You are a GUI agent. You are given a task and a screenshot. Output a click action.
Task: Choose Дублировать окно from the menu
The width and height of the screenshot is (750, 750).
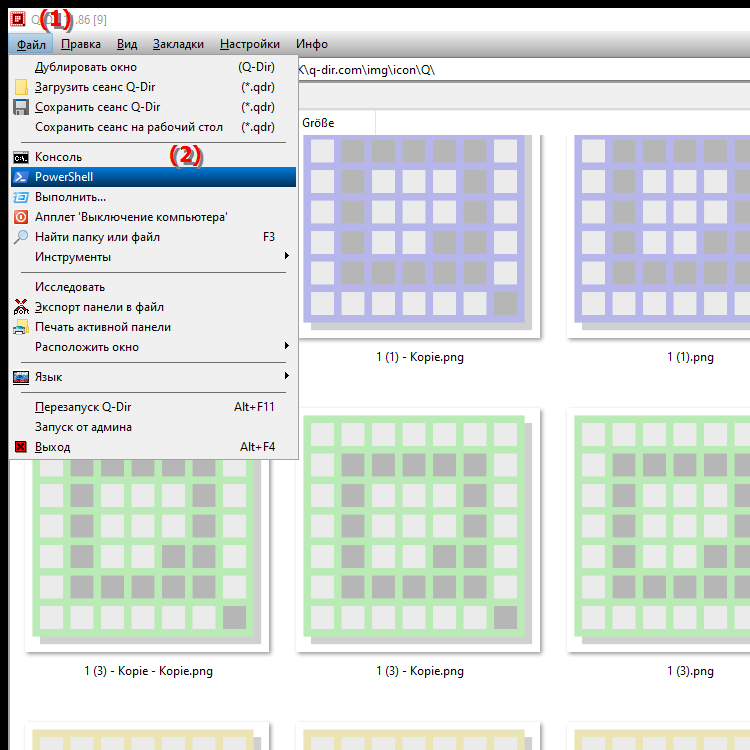pyautogui.click(x=154, y=67)
